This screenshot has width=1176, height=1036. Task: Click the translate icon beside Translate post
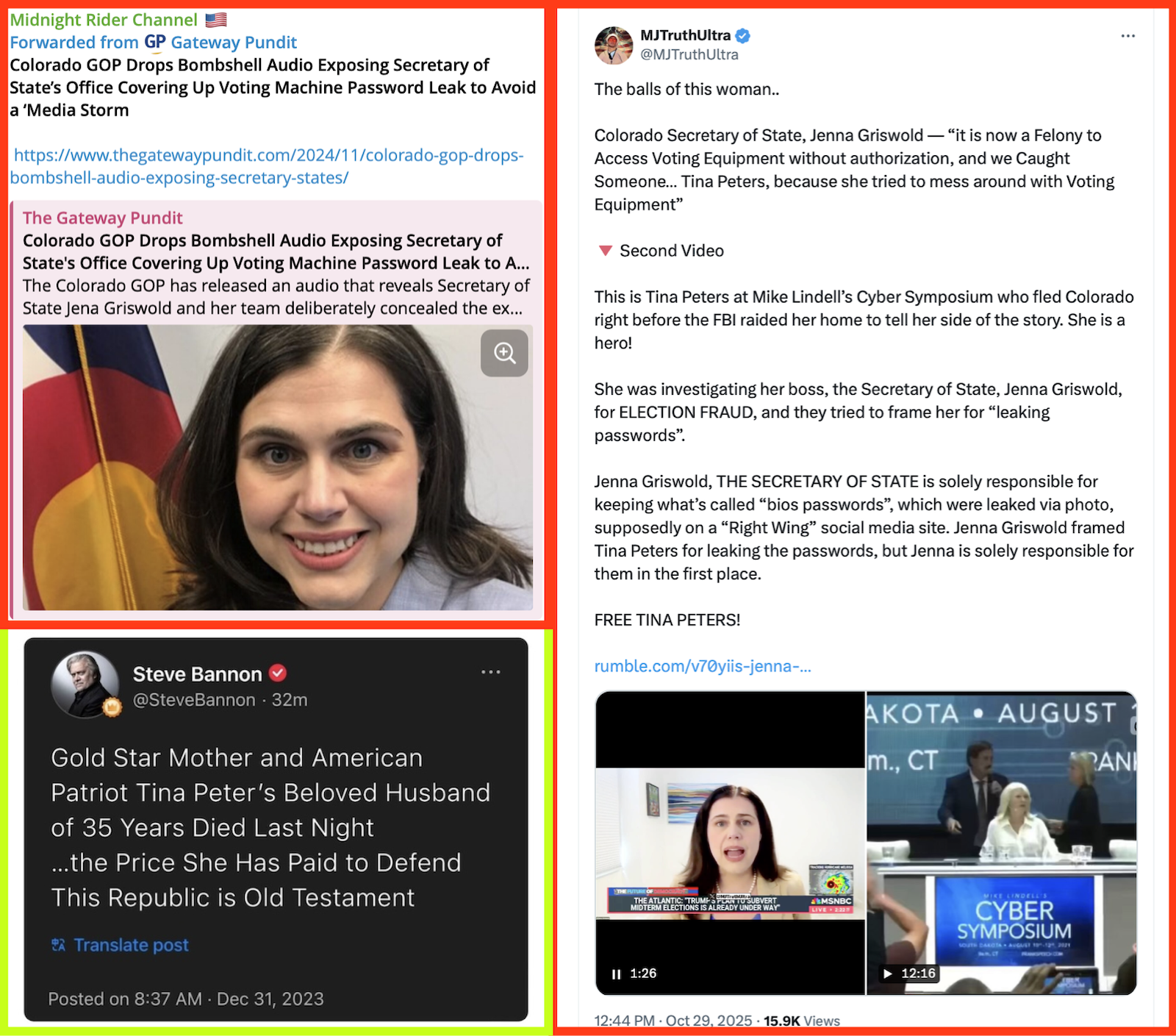(x=58, y=945)
